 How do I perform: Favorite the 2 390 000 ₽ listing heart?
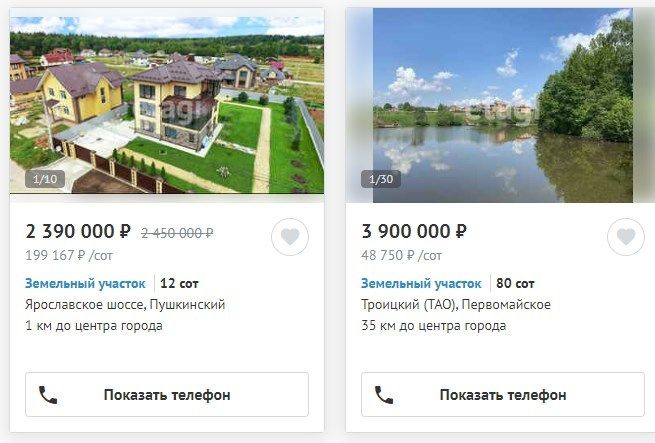point(290,237)
